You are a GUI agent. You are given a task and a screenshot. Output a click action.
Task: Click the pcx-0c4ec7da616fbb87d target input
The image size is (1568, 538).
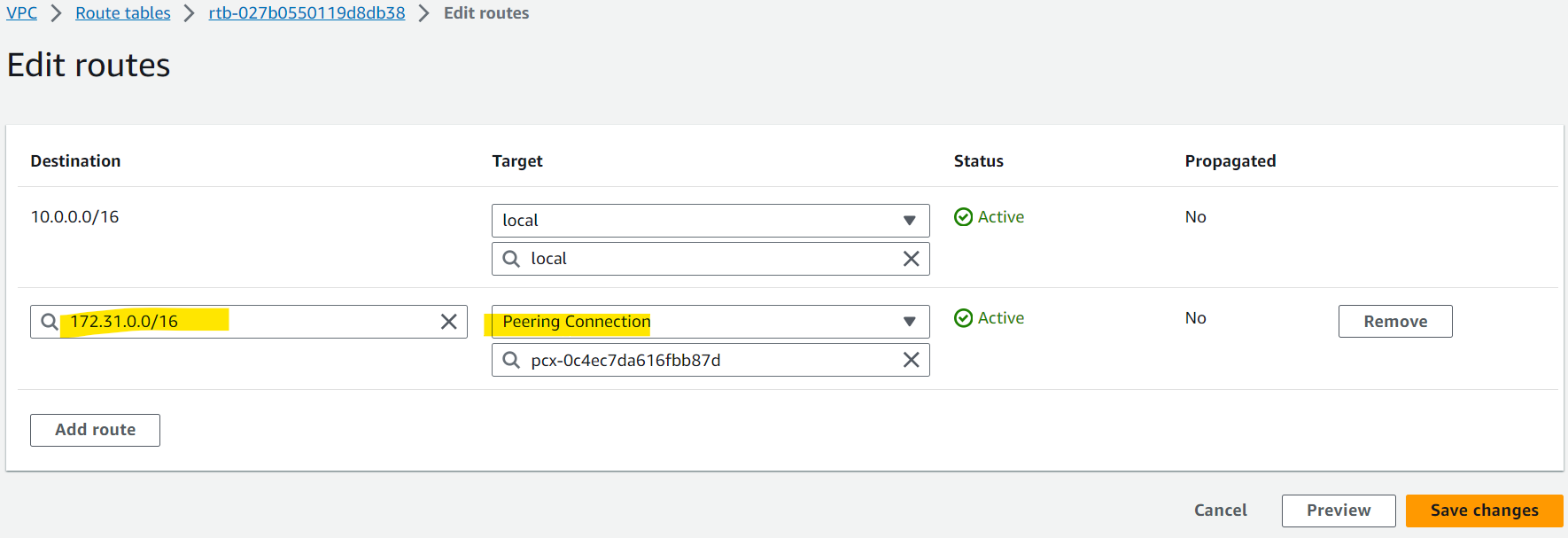pos(710,360)
